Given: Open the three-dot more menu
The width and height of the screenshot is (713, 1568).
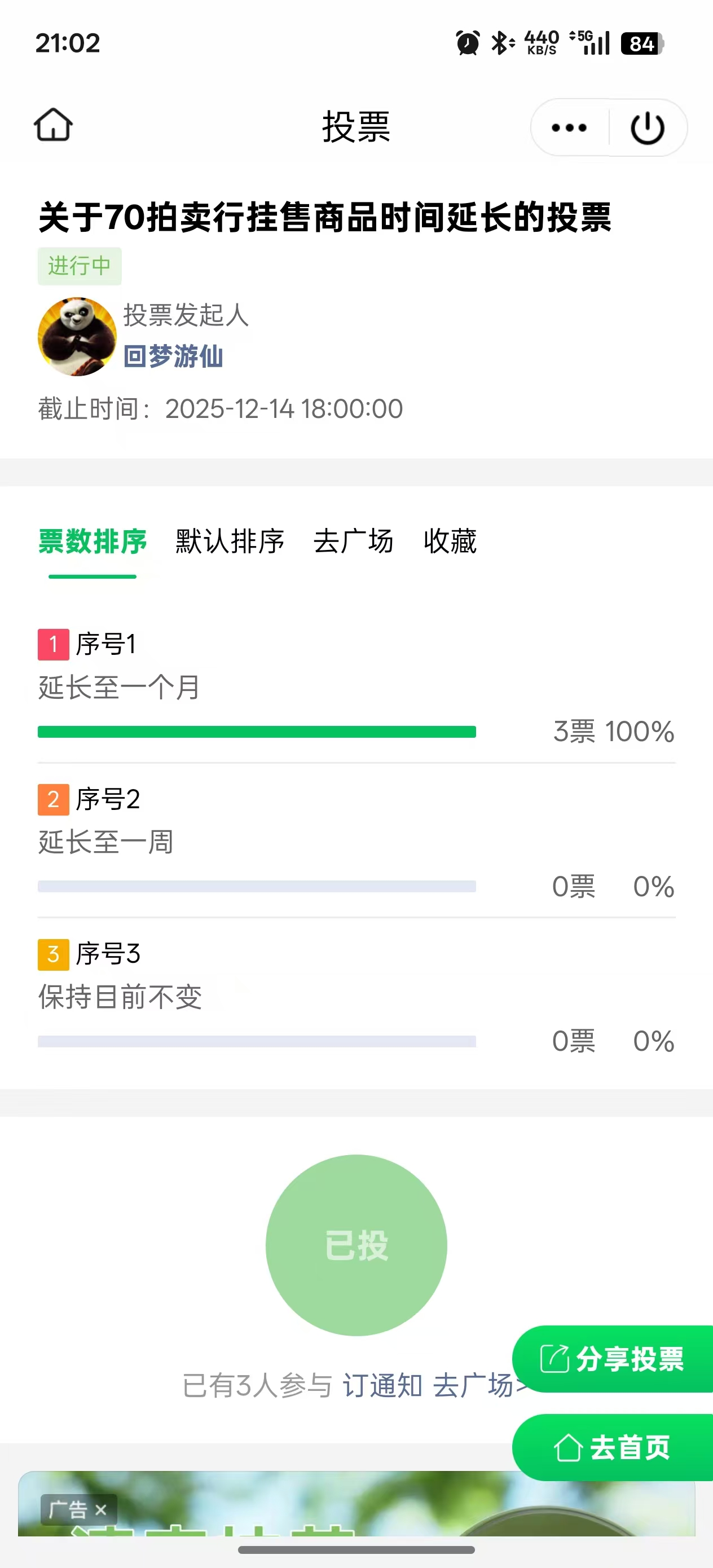Looking at the screenshot, I should [x=569, y=128].
